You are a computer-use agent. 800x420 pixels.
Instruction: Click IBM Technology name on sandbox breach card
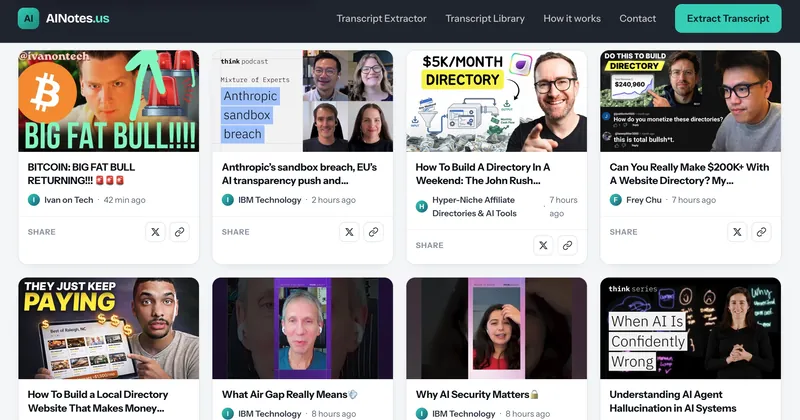(x=269, y=200)
